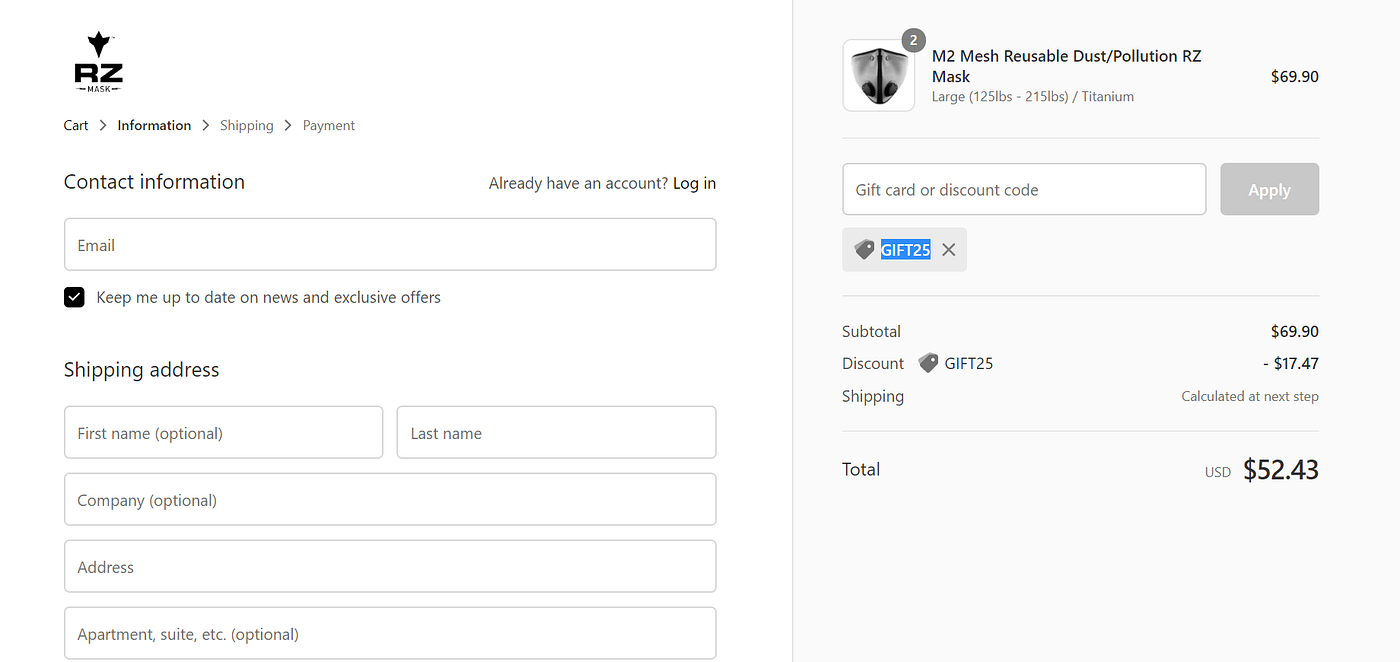The height and width of the screenshot is (662, 1400).
Task: Click the quantity badge on product image
Action: [x=913, y=41]
